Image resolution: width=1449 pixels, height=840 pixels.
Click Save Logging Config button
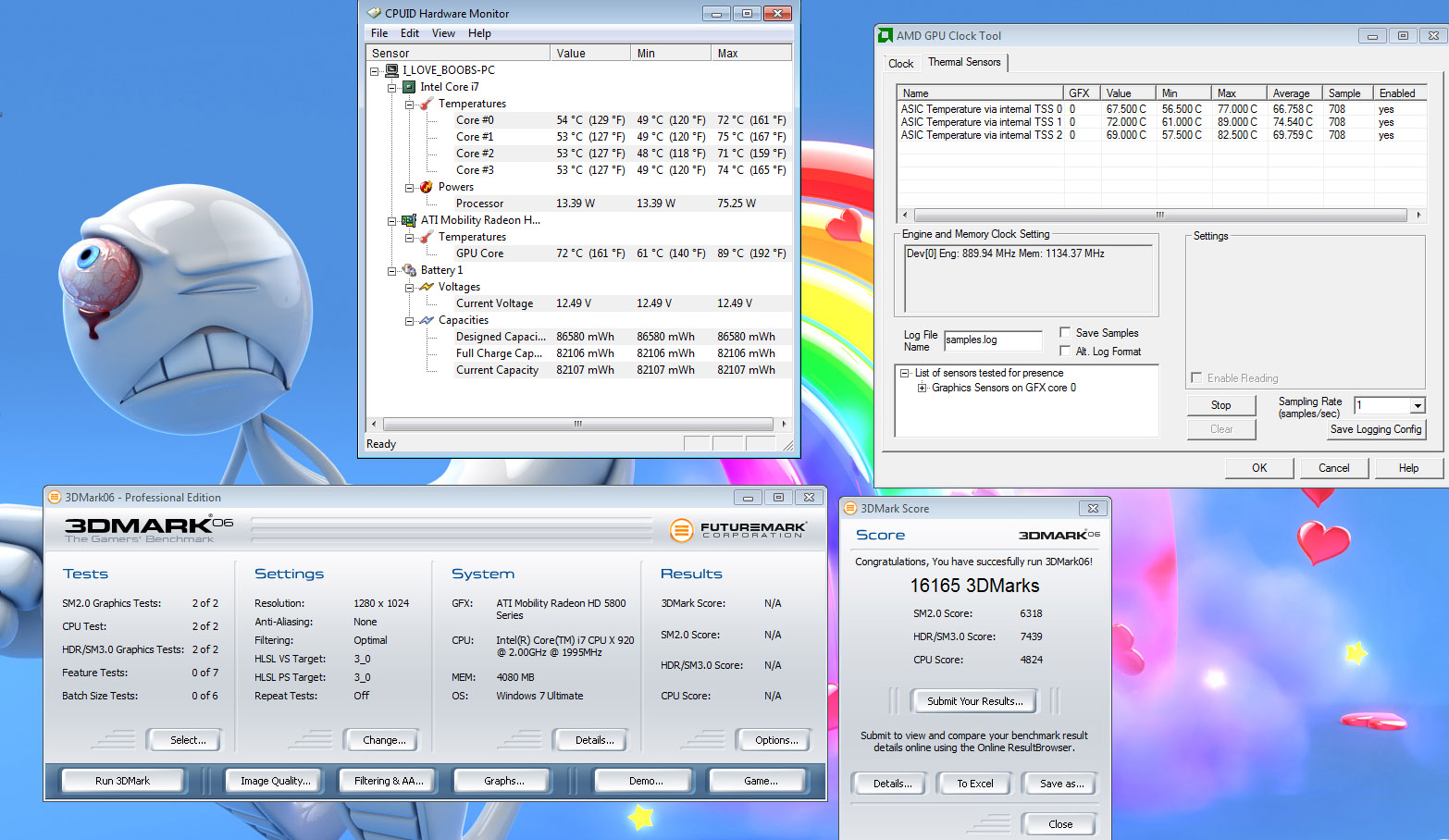pyautogui.click(x=1375, y=429)
